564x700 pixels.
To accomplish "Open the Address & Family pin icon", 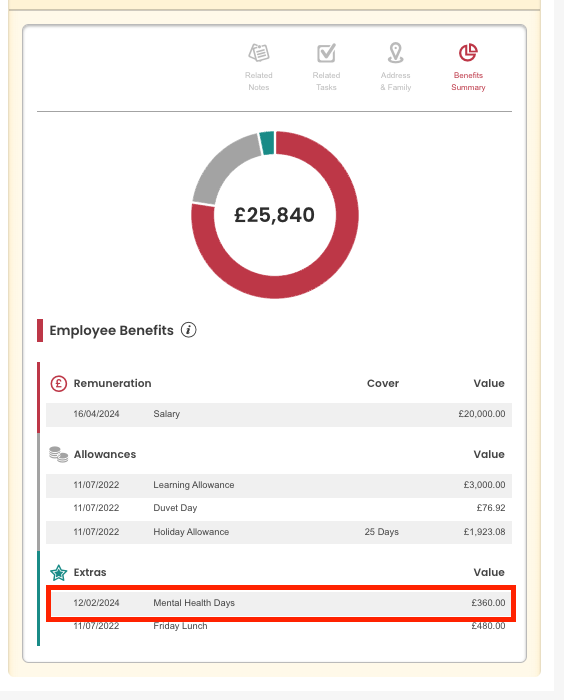I will [396, 53].
